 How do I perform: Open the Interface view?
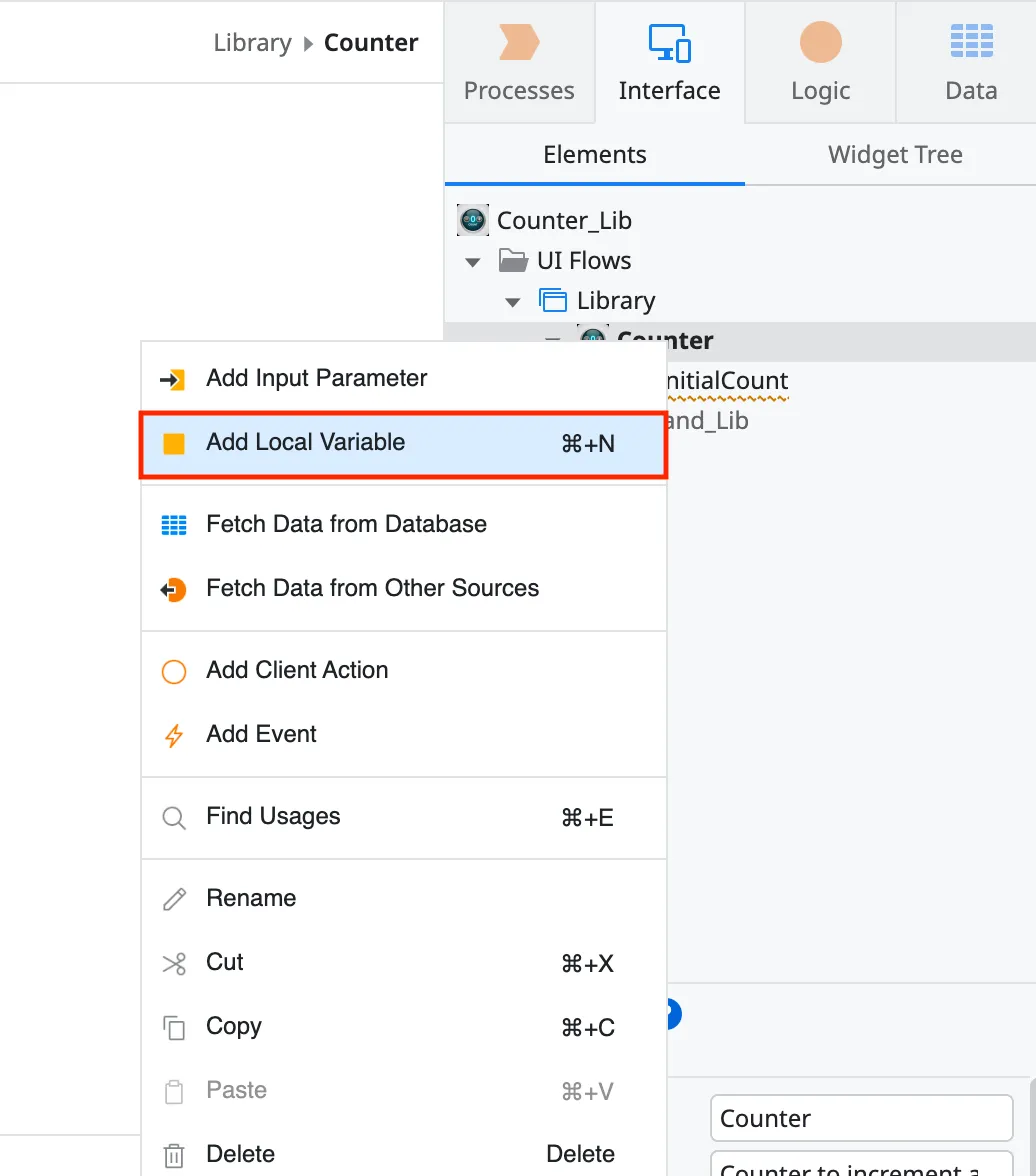point(669,62)
